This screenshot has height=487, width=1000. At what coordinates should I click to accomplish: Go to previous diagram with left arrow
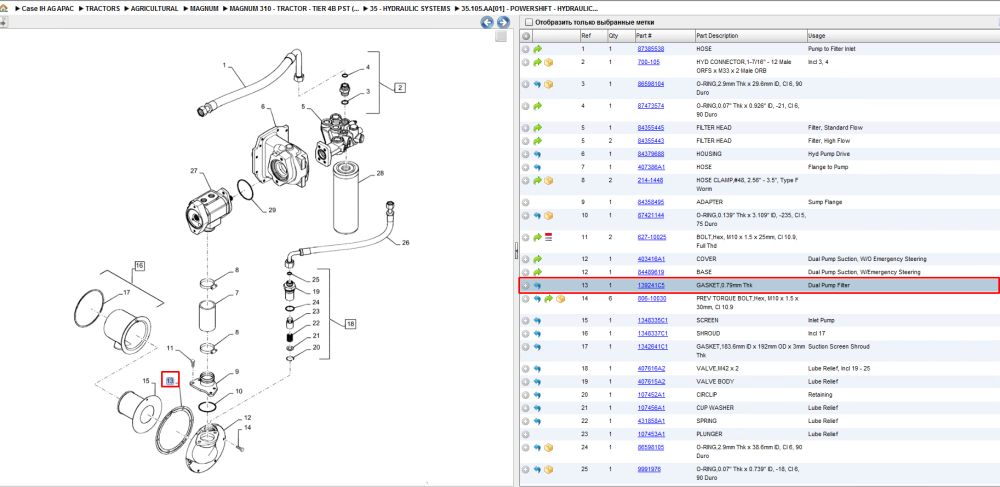(x=487, y=23)
